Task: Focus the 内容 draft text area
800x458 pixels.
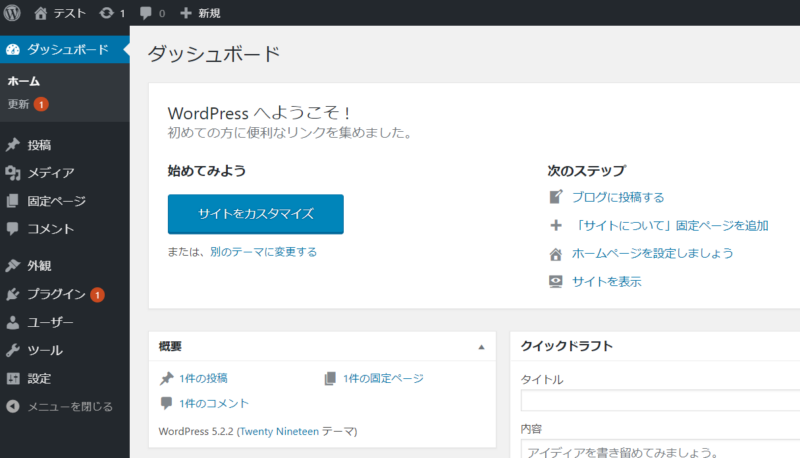Action: 660,449
